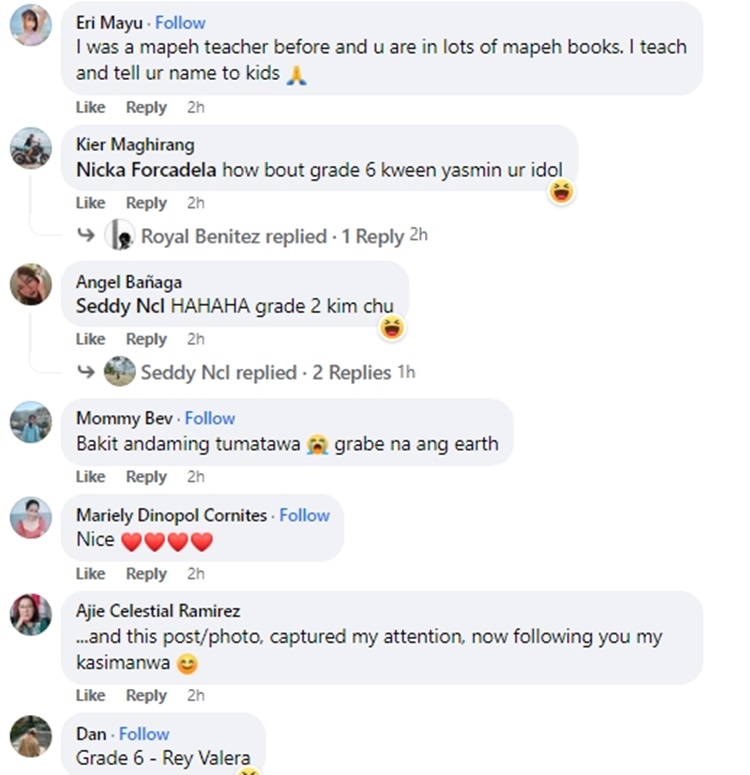Viewport: 750px width, 775px height.
Task: Click Angel Bañaga's profile photo
Action: 31,284
